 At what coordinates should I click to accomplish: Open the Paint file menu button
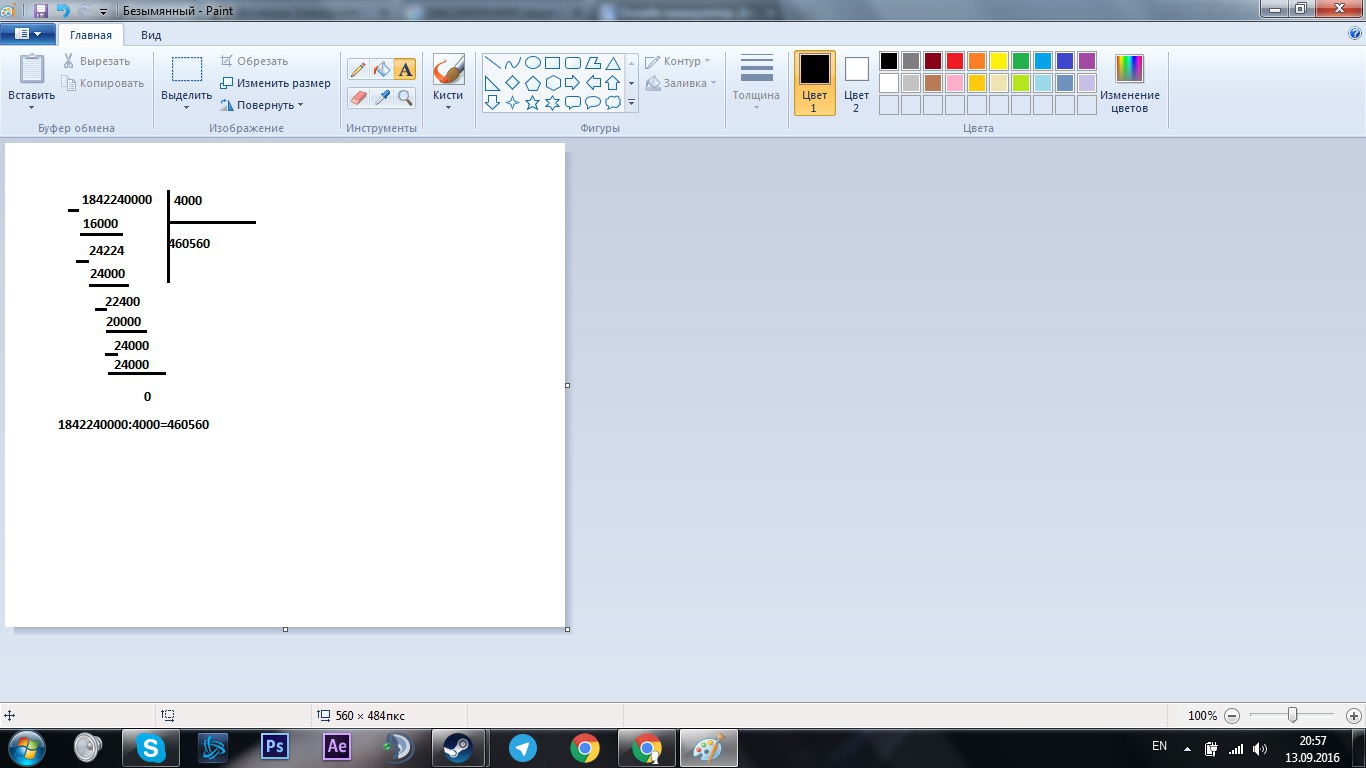[27, 34]
